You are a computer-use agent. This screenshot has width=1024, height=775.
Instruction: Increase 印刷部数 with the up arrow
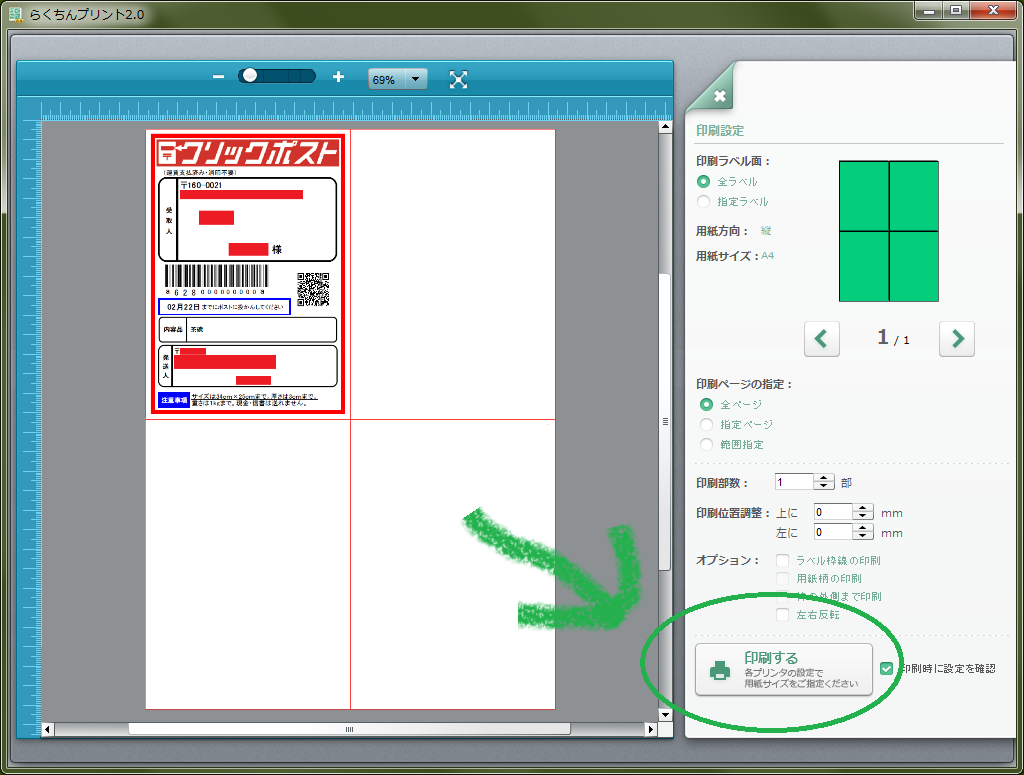coord(824,478)
